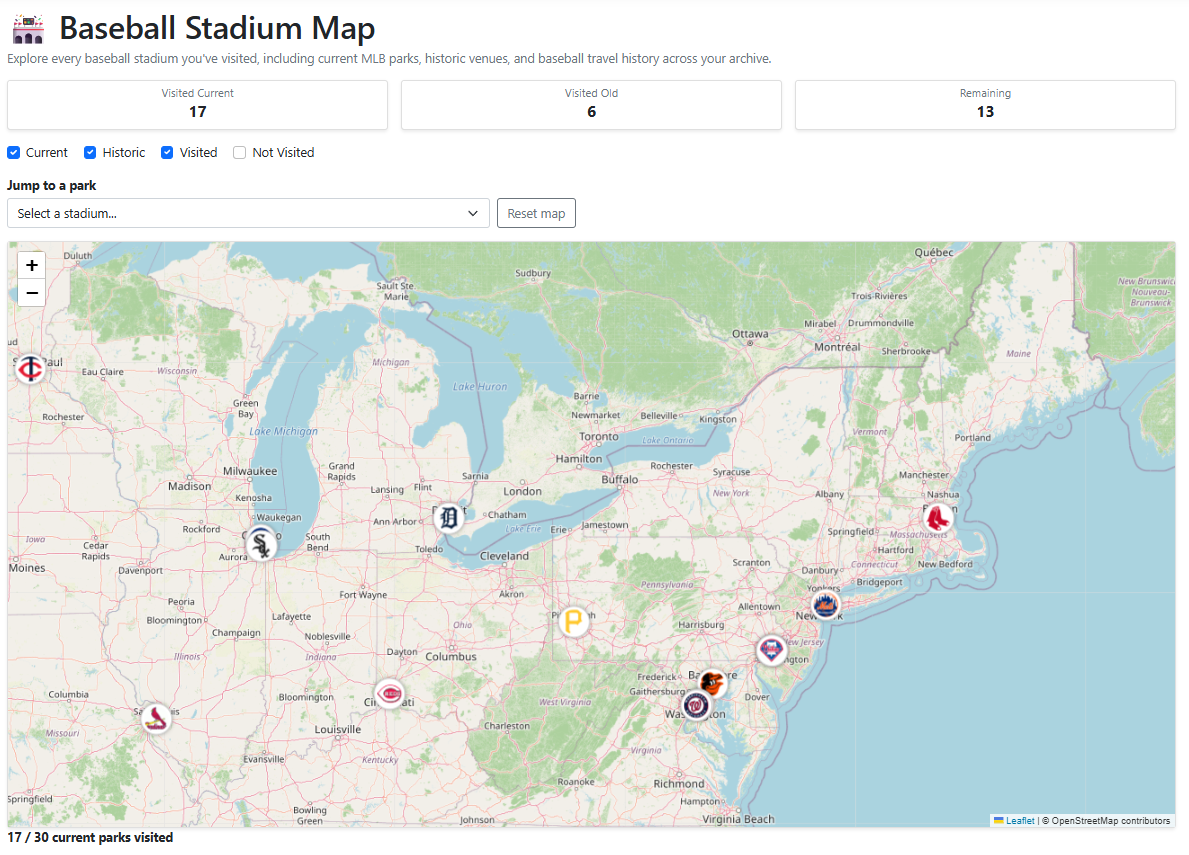Click the Washington Nationals stadium marker

695,706
